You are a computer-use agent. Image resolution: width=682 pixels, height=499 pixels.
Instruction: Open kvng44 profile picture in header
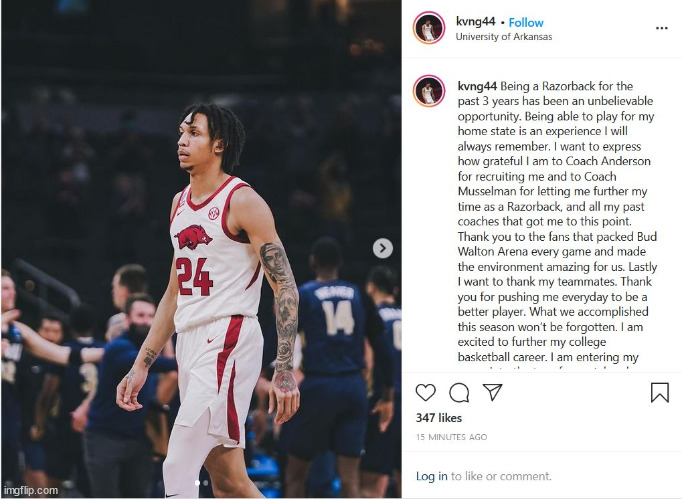pyautogui.click(x=429, y=28)
